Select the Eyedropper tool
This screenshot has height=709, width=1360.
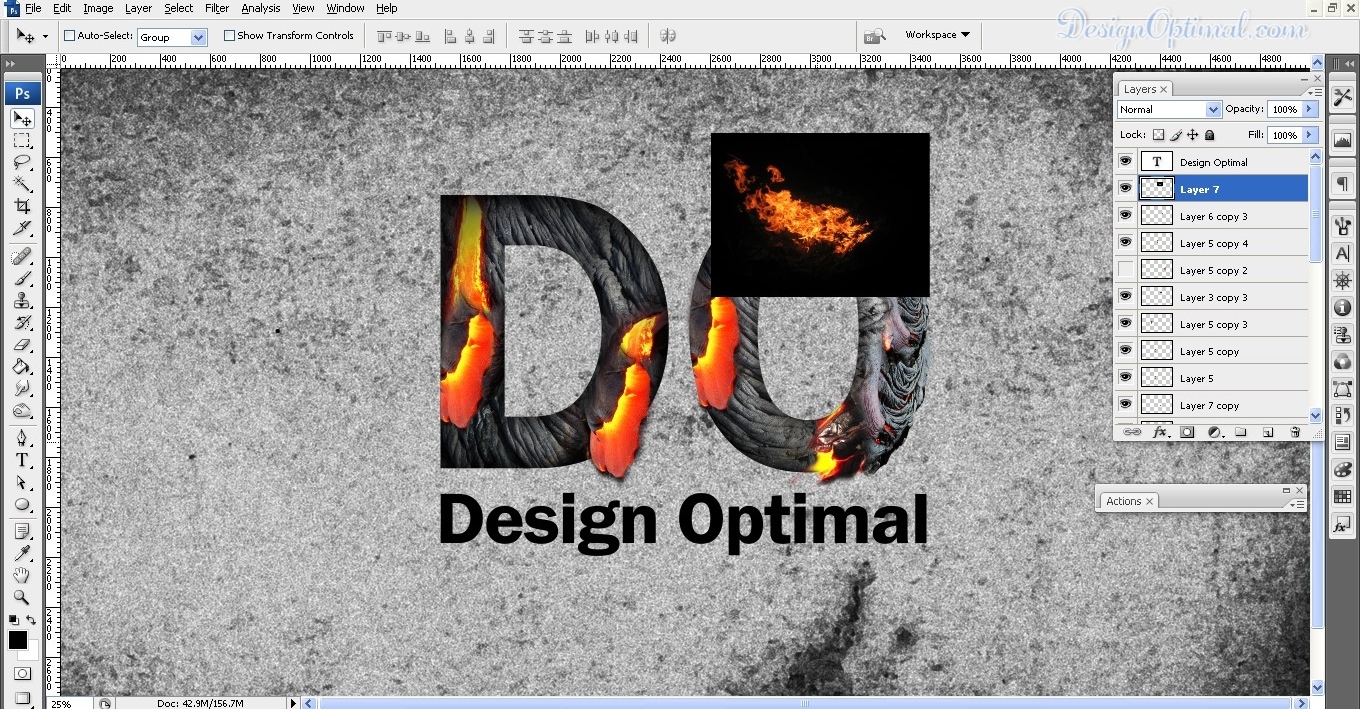[22, 553]
